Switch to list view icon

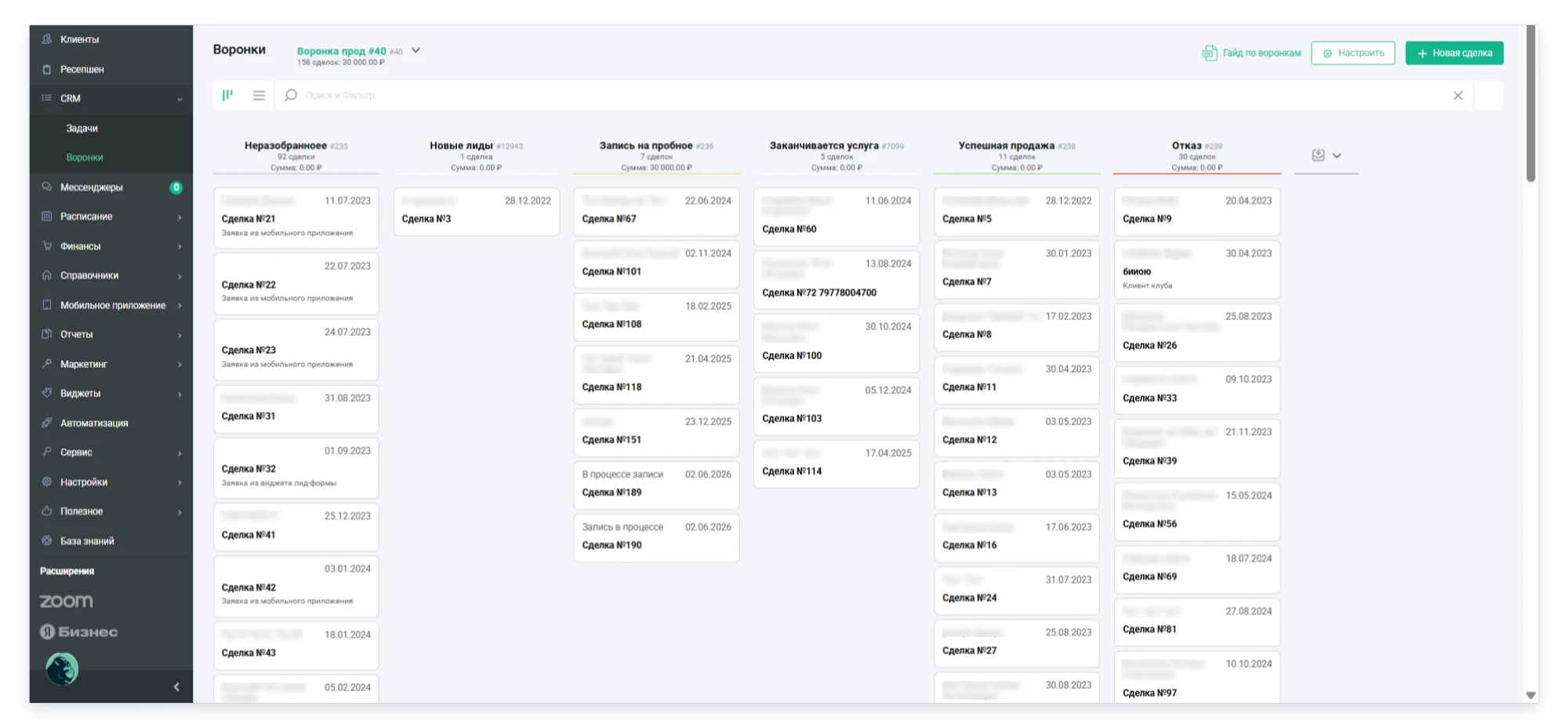(x=259, y=95)
